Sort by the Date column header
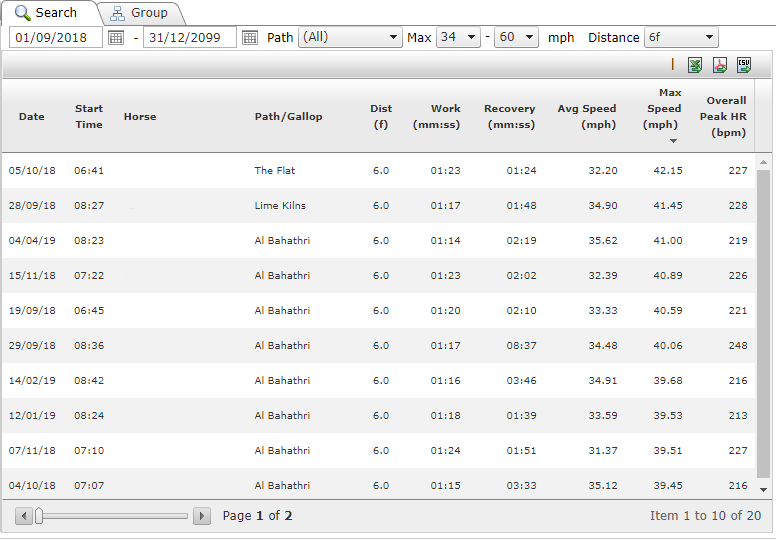 [x=32, y=117]
